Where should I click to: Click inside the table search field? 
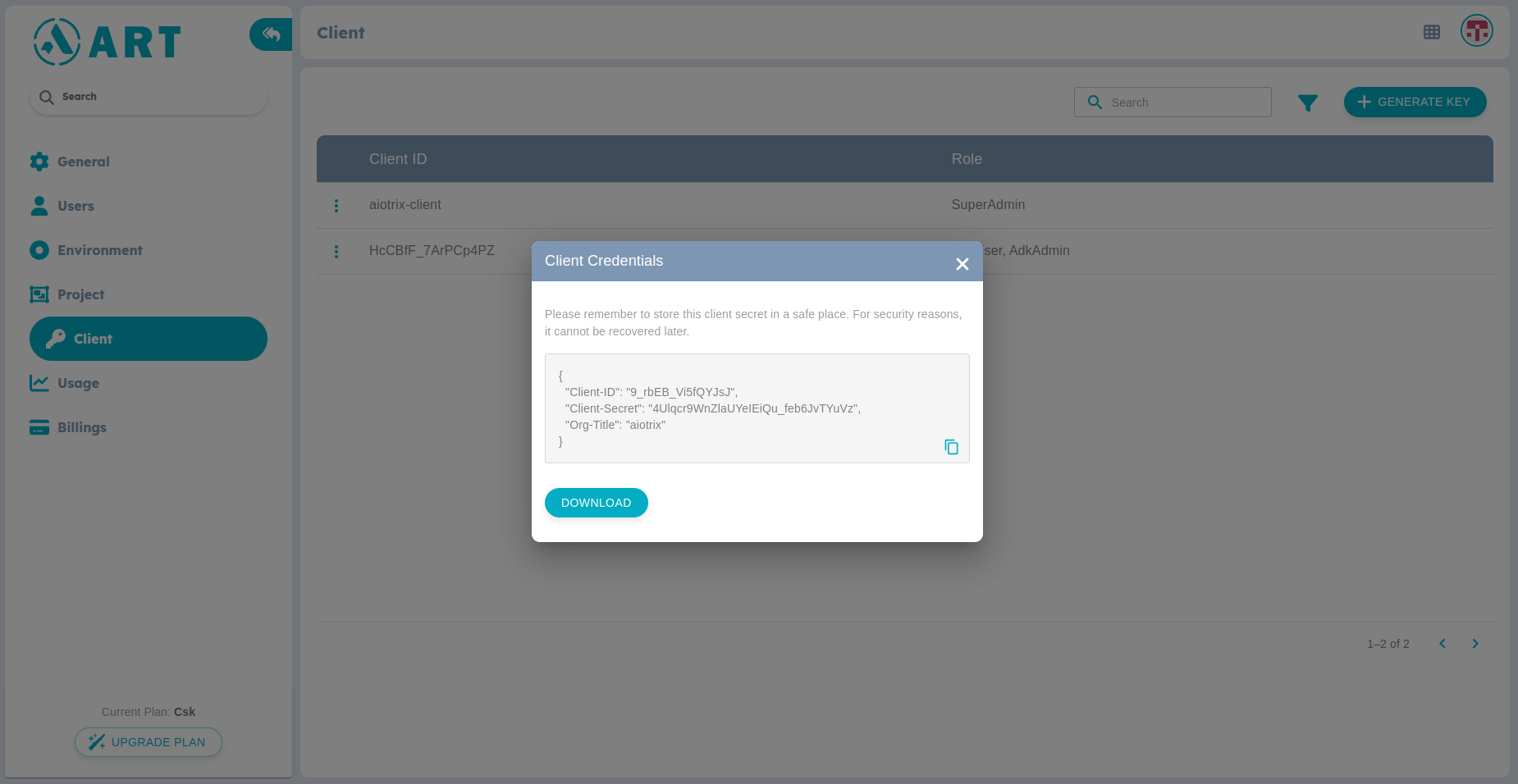[x=1173, y=102]
